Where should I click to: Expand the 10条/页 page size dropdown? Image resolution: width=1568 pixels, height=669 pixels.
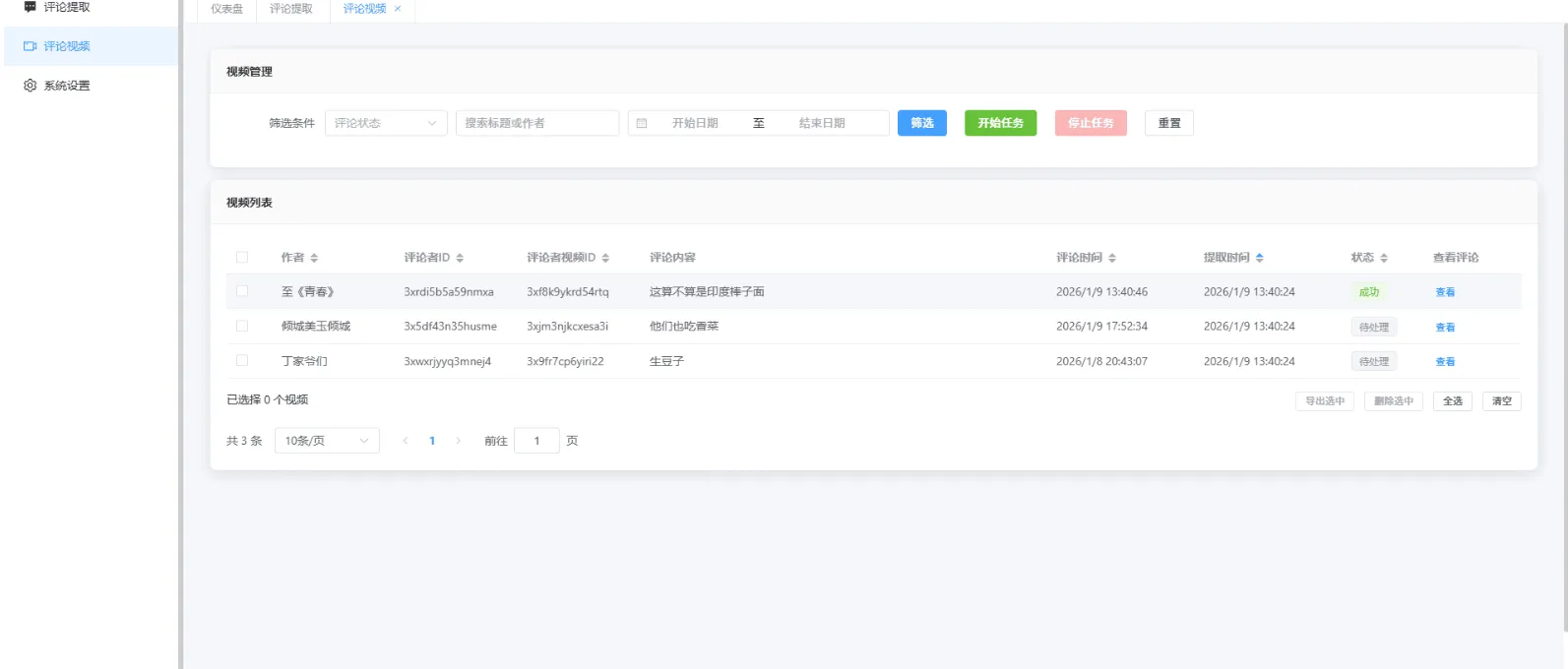327,441
